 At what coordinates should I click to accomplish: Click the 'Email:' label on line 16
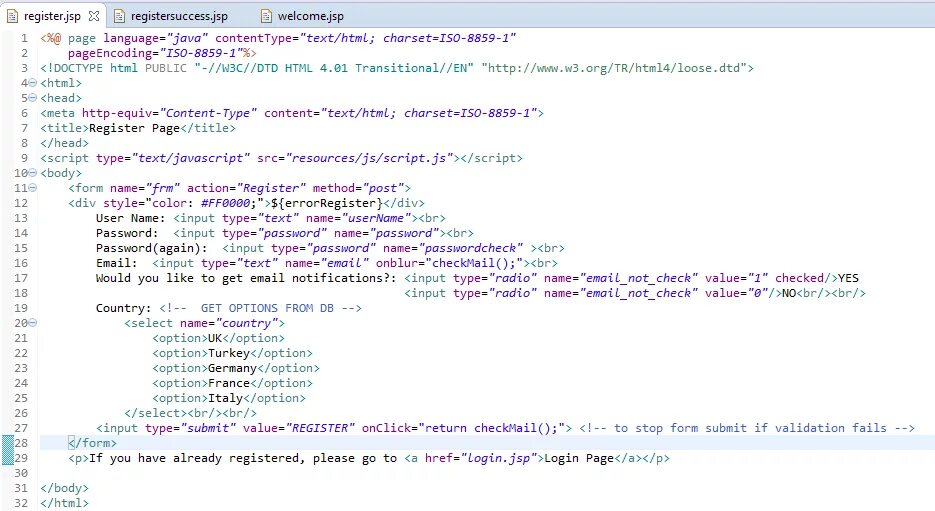tap(116, 263)
